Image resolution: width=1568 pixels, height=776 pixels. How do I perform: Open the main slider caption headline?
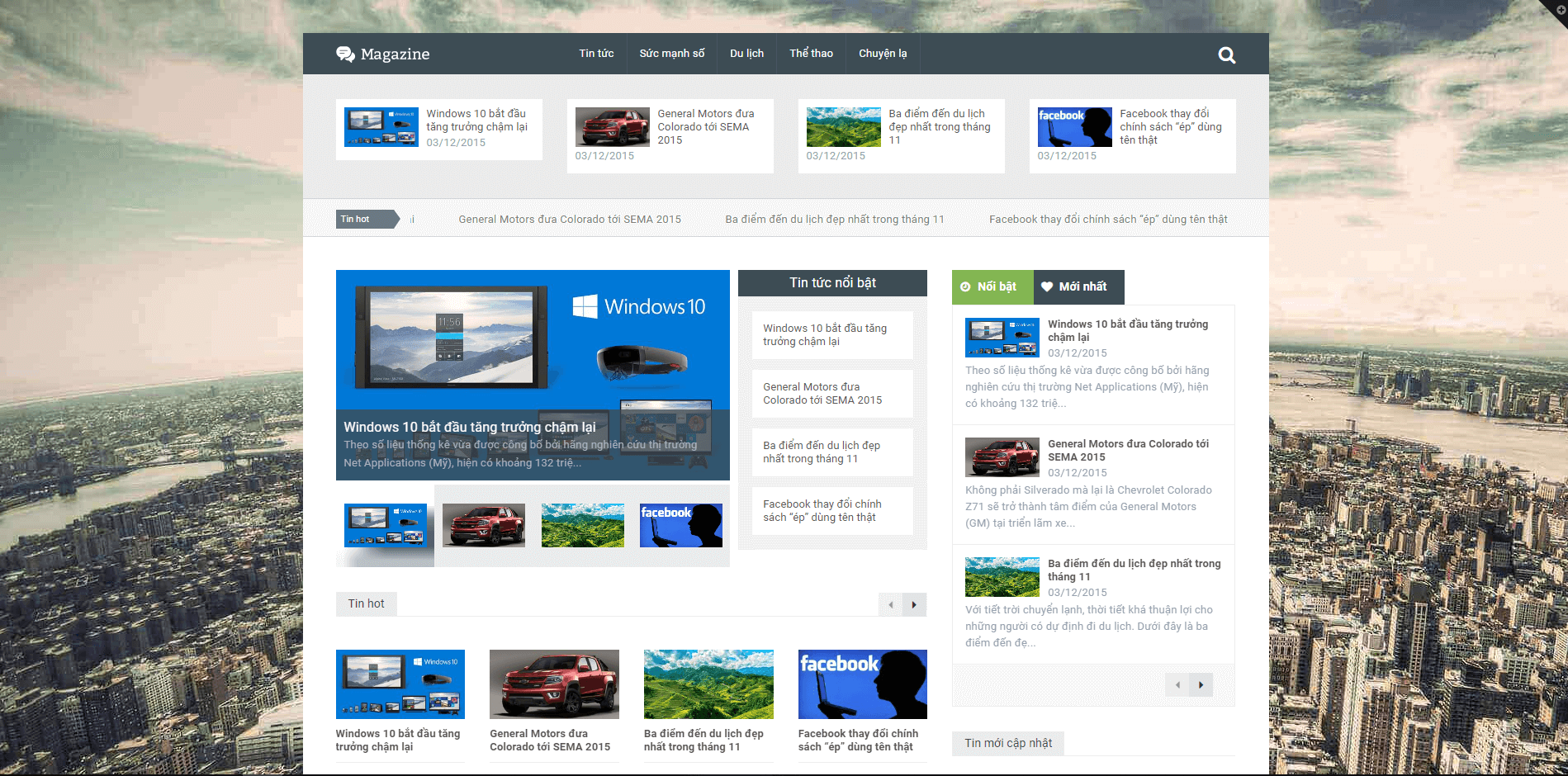click(x=470, y=428)
